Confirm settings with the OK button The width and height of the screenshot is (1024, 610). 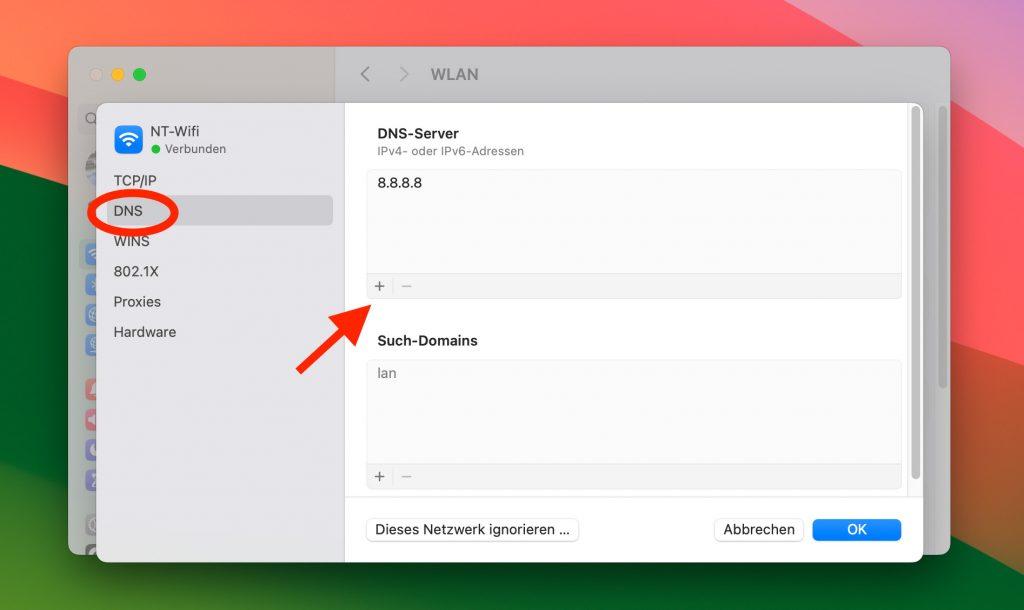[x=857, y=530]
